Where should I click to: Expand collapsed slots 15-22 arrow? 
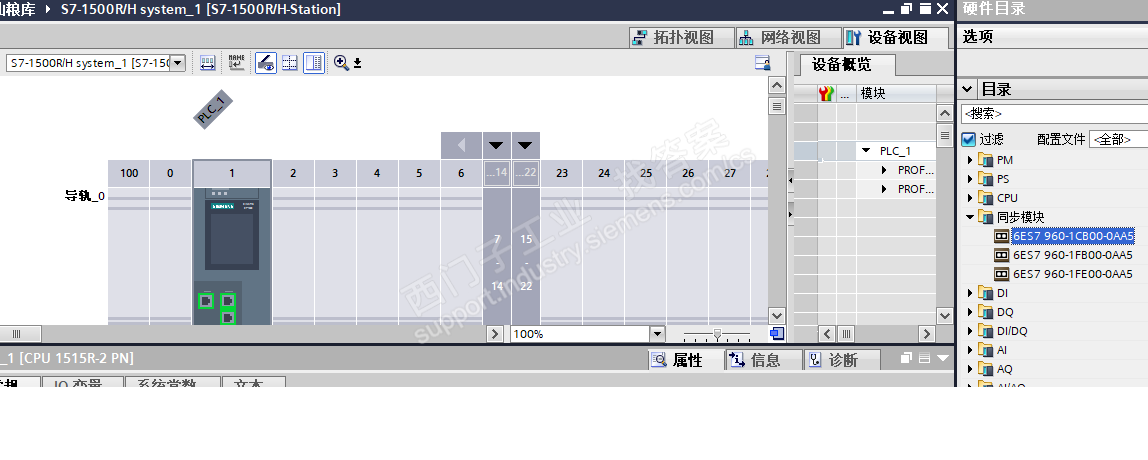525,145
